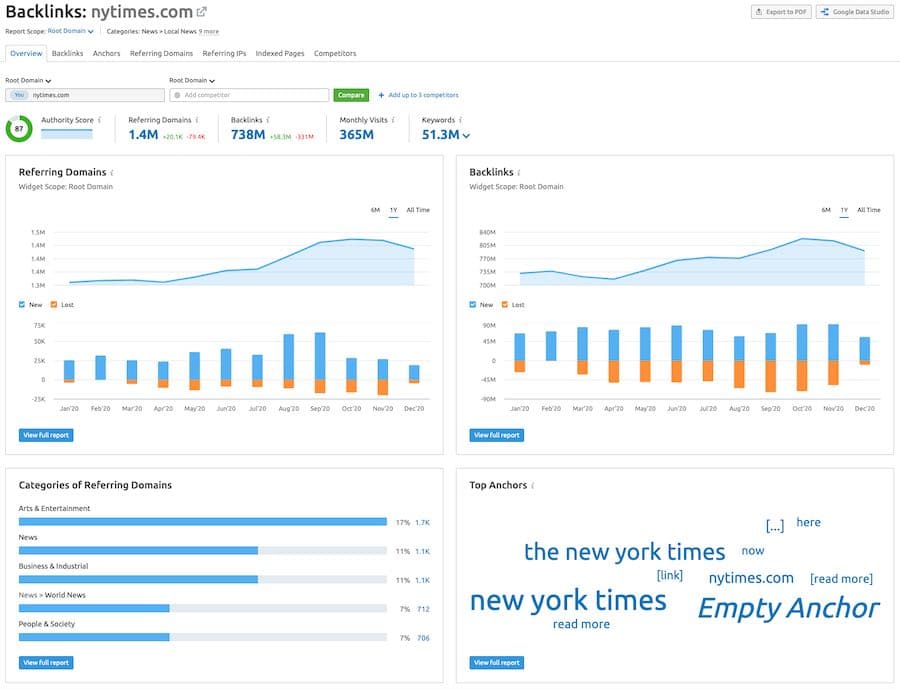Click 'the new york times' anchor text
Image resolution: width=900 pixels, height=689 pixels.
click(x=624, y=552)
